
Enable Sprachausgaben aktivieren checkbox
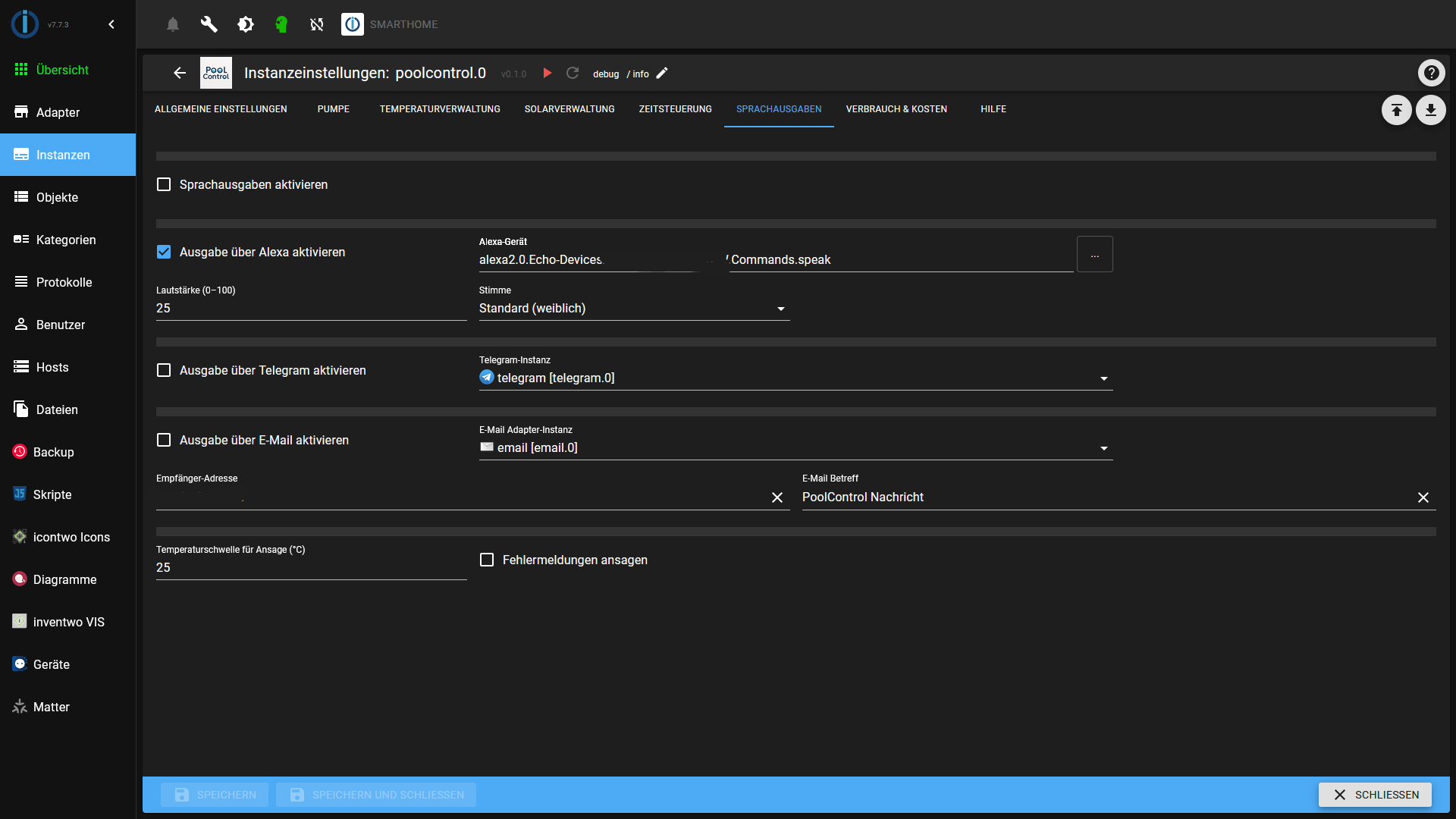tap(164, 184)
